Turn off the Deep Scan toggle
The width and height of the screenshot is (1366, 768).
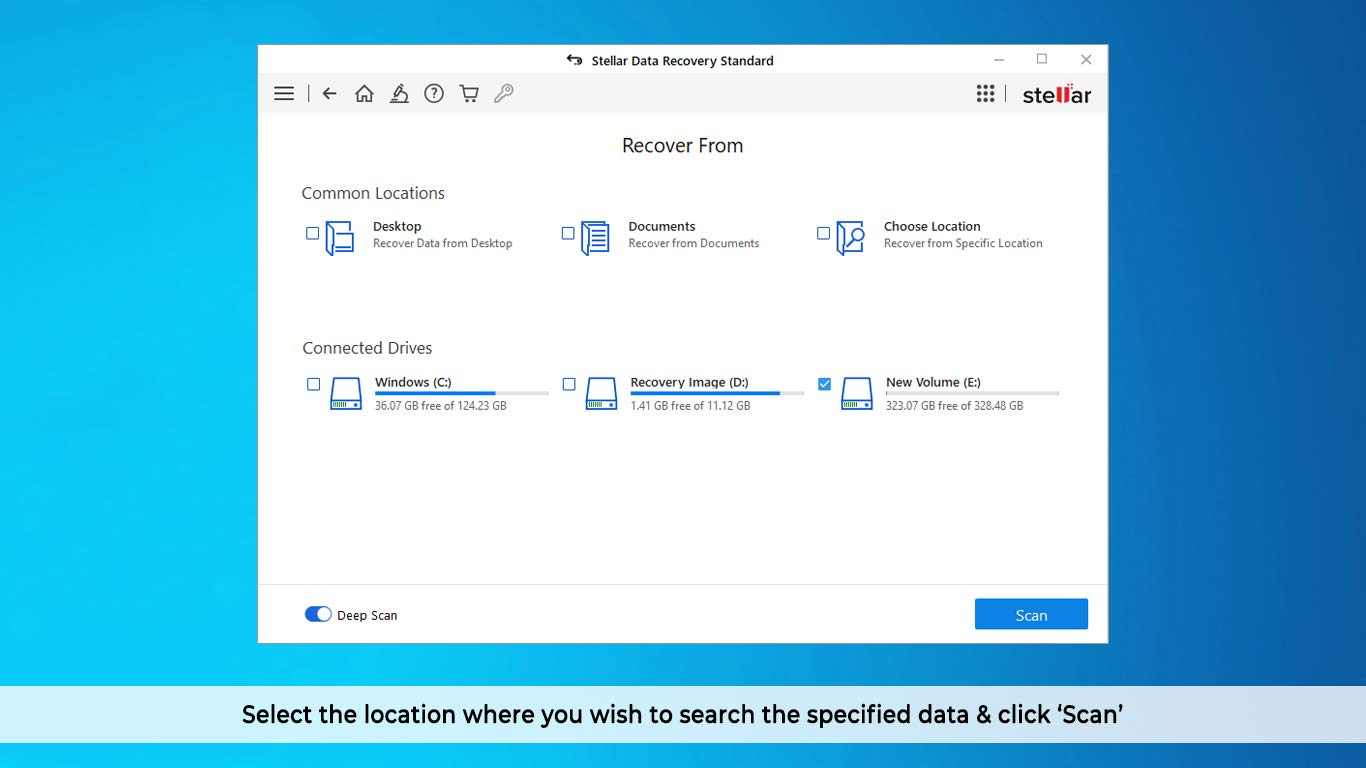318,614
